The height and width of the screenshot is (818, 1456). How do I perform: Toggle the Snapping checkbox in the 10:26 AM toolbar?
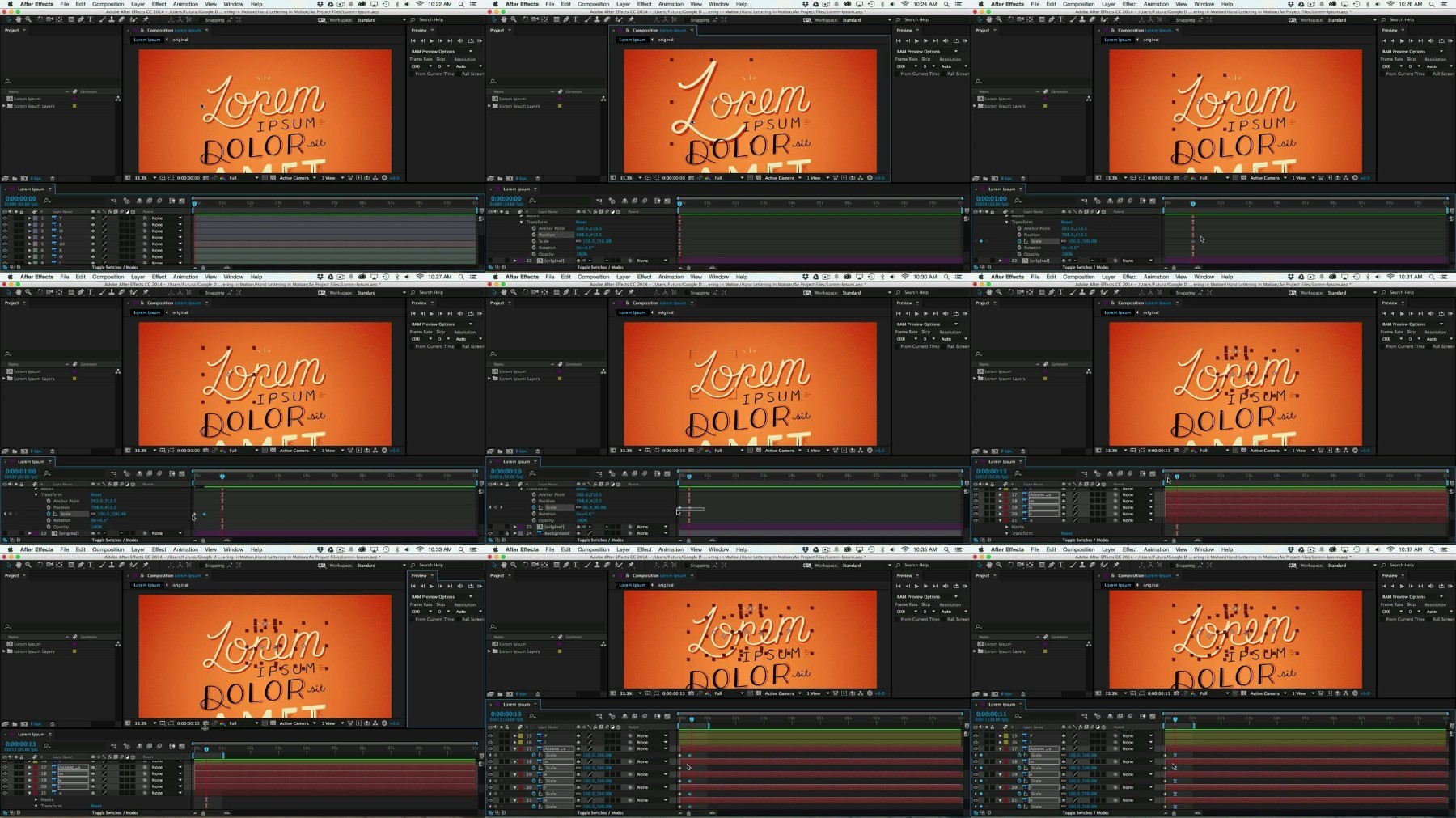pos(1172,19)
